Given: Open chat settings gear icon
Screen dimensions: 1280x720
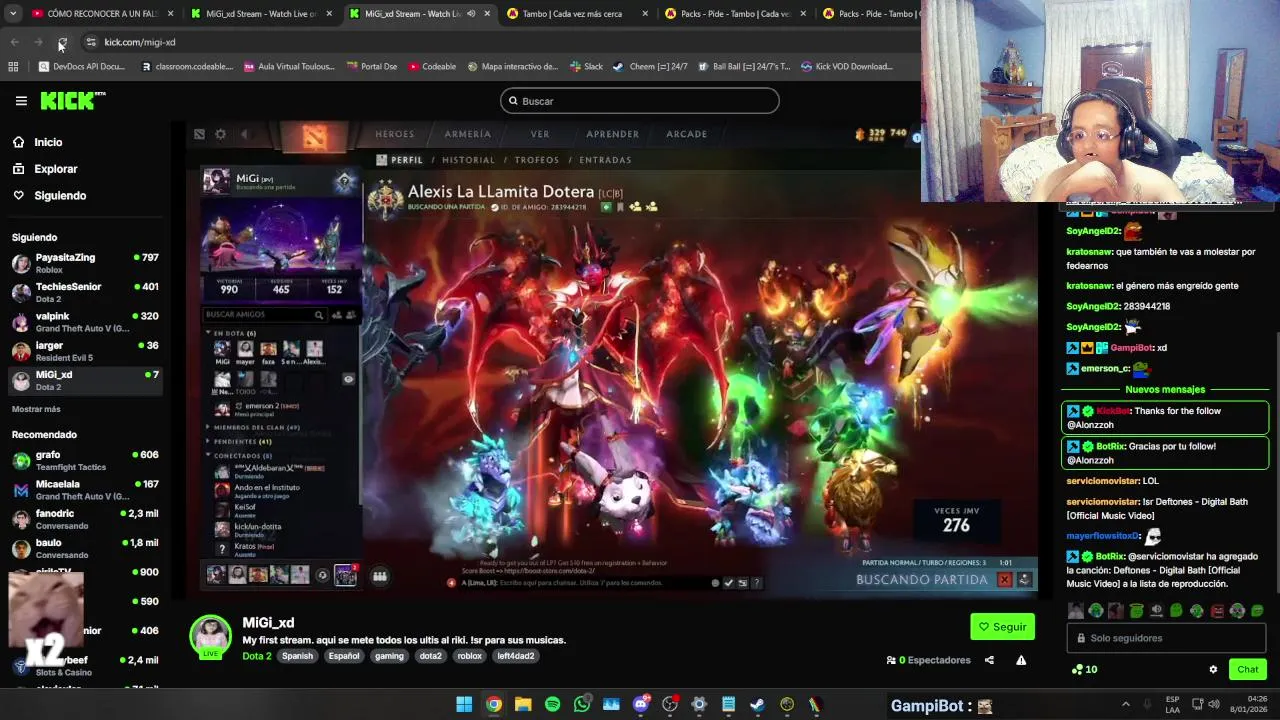Looking at the screenshot, I should (x=1213, y=670).
